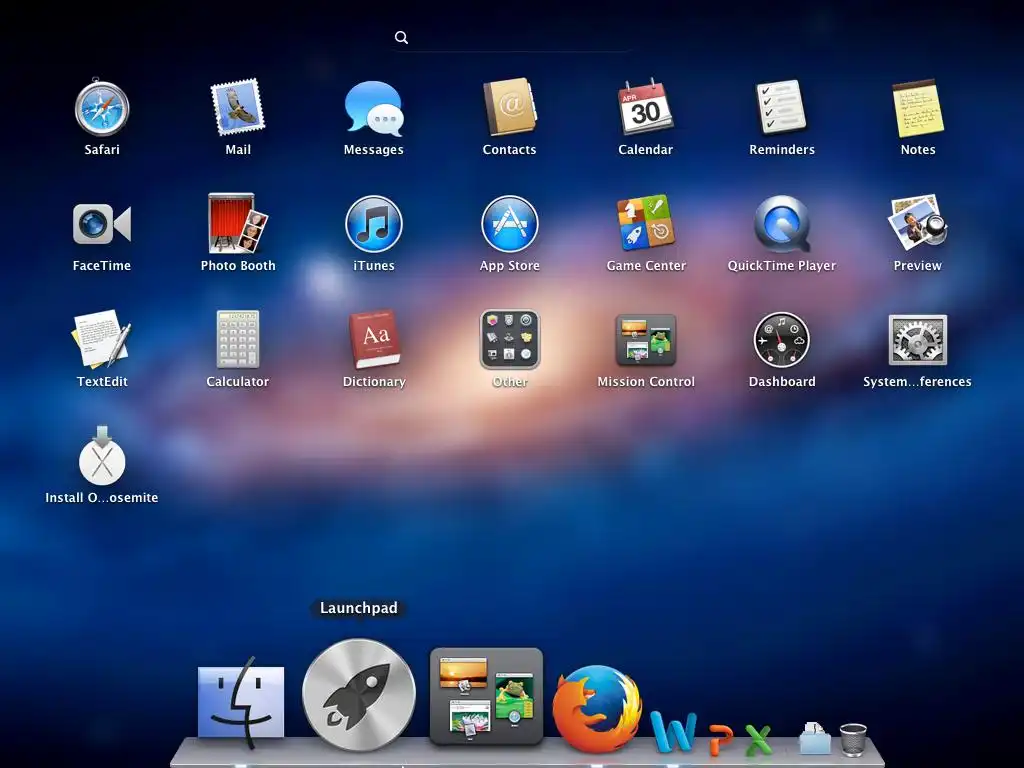Viewport: 1024px width, 768px height.
Task: Click the Launchpad search field
Action: pyautogui.click(x=513, y=38)
